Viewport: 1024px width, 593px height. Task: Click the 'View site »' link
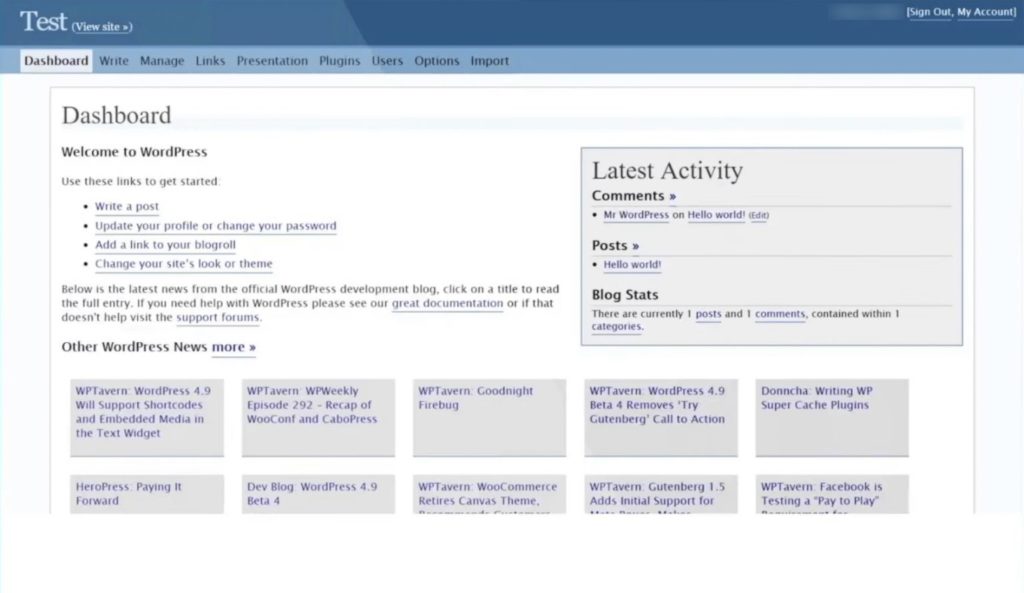point(102,27)
